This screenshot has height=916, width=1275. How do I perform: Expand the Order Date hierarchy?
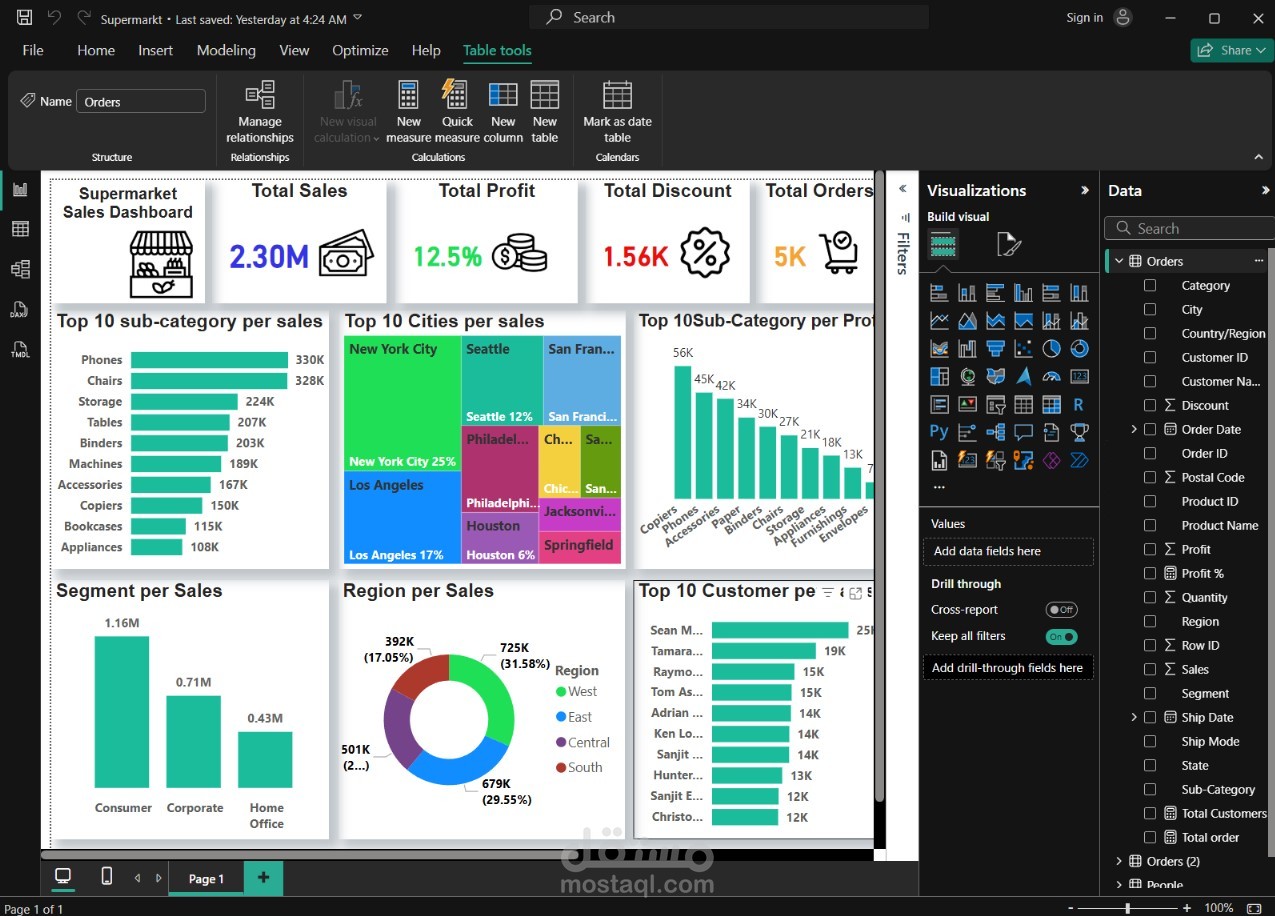click(x=1134, y=429)
